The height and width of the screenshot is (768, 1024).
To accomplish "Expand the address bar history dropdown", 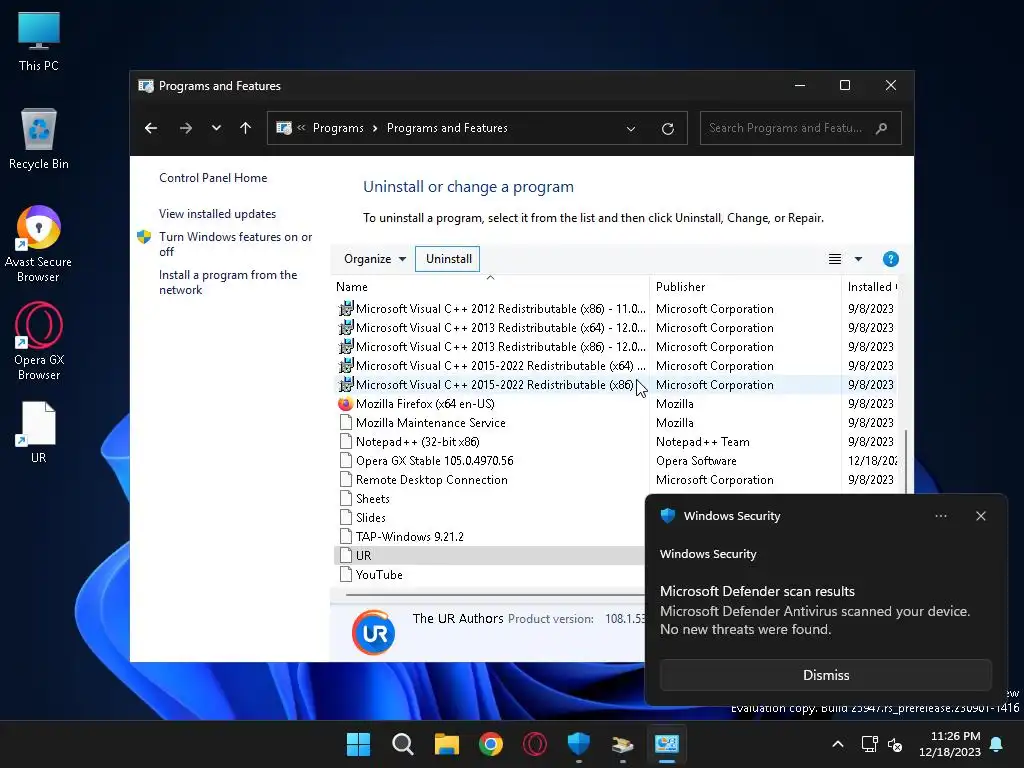I will click(631, 129).
